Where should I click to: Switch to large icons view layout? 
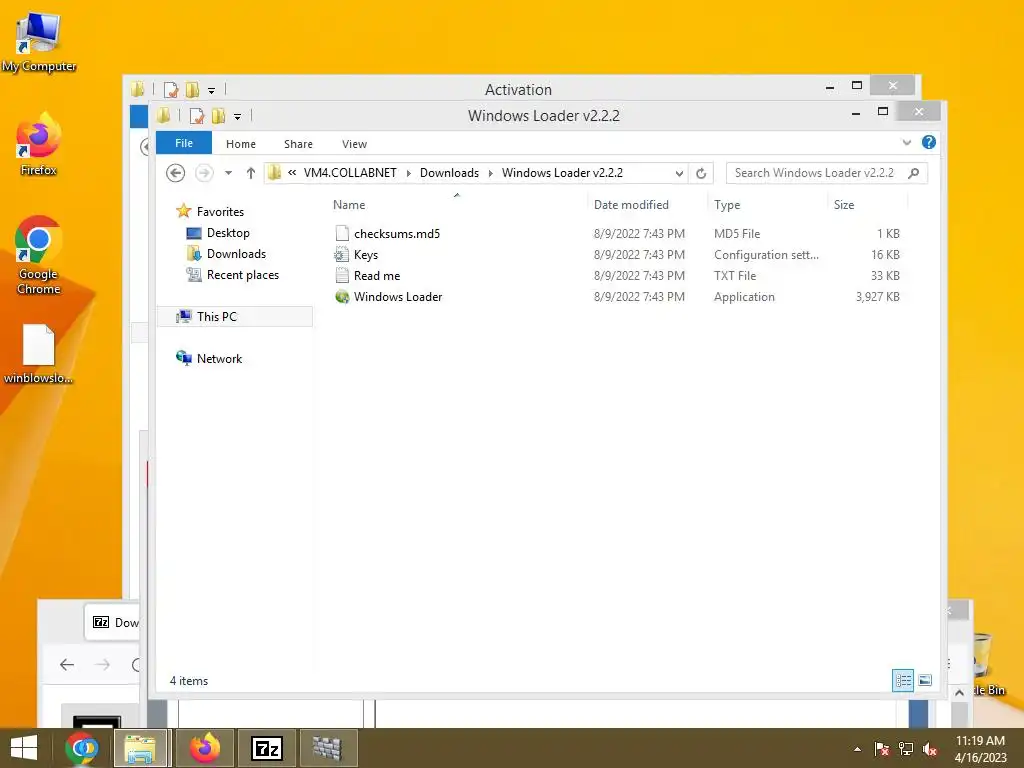[925, 680]
